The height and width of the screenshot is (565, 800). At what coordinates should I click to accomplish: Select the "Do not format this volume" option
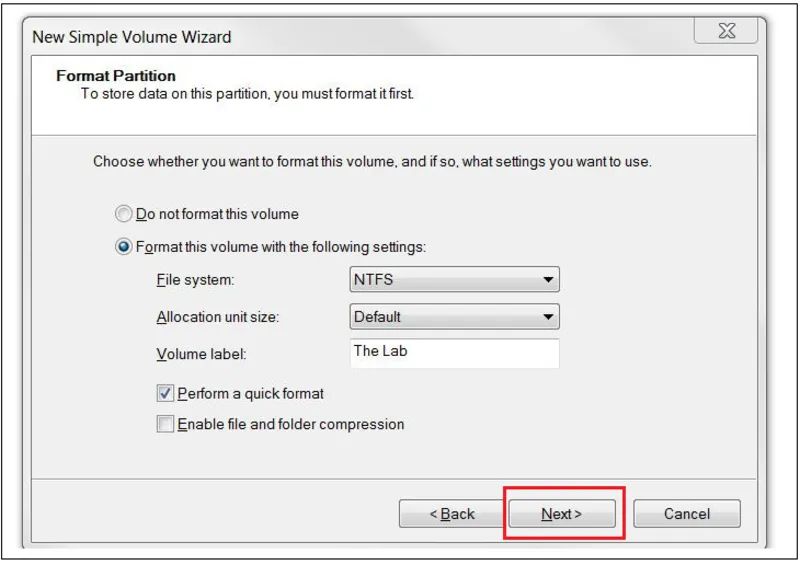(x=123, y=214)
